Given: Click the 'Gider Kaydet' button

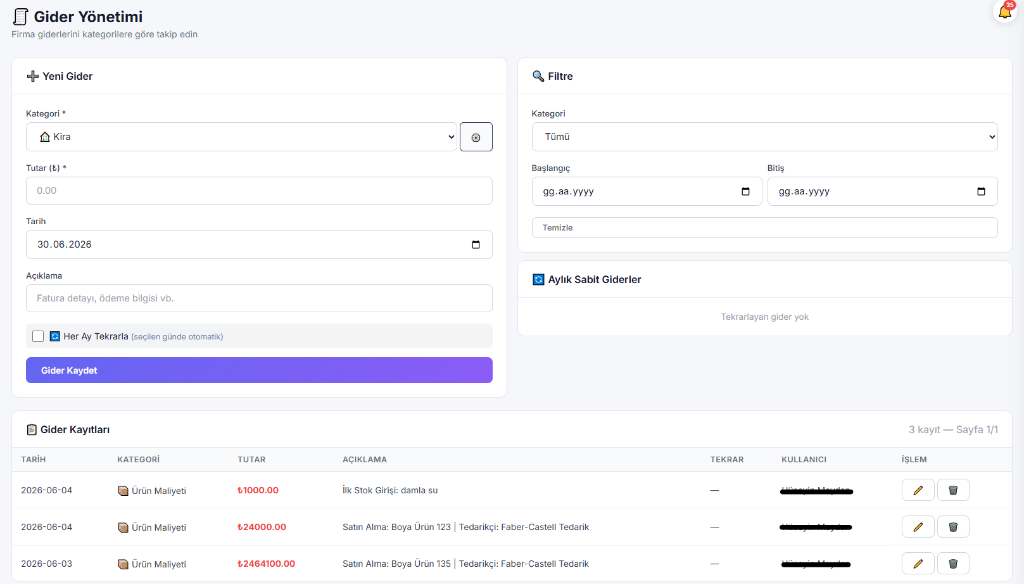Looking at the screenshot, I should point(259,370).
